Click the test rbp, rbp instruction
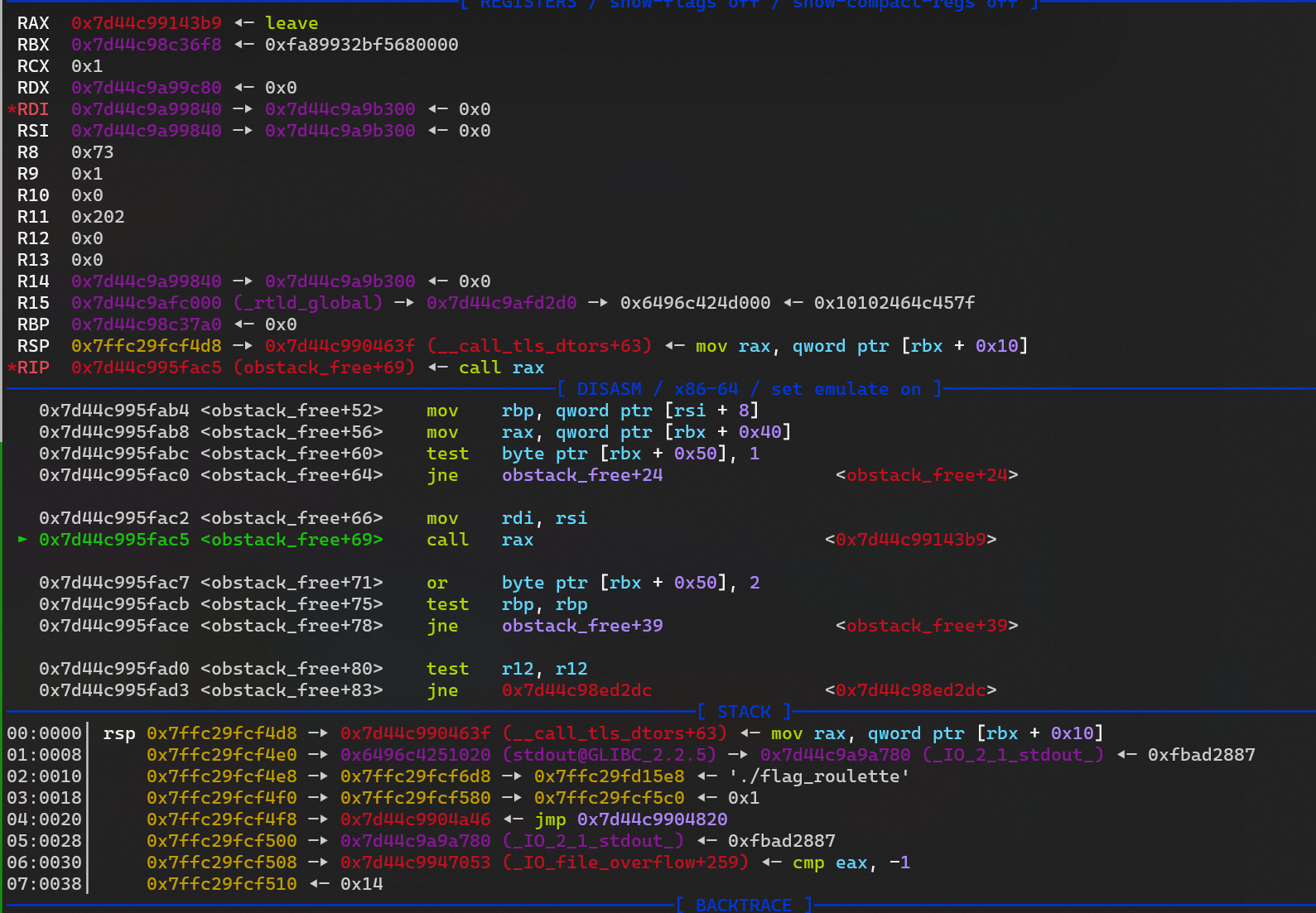The width and height of the screenshot is (1316, 913). (x=507, y=604)
